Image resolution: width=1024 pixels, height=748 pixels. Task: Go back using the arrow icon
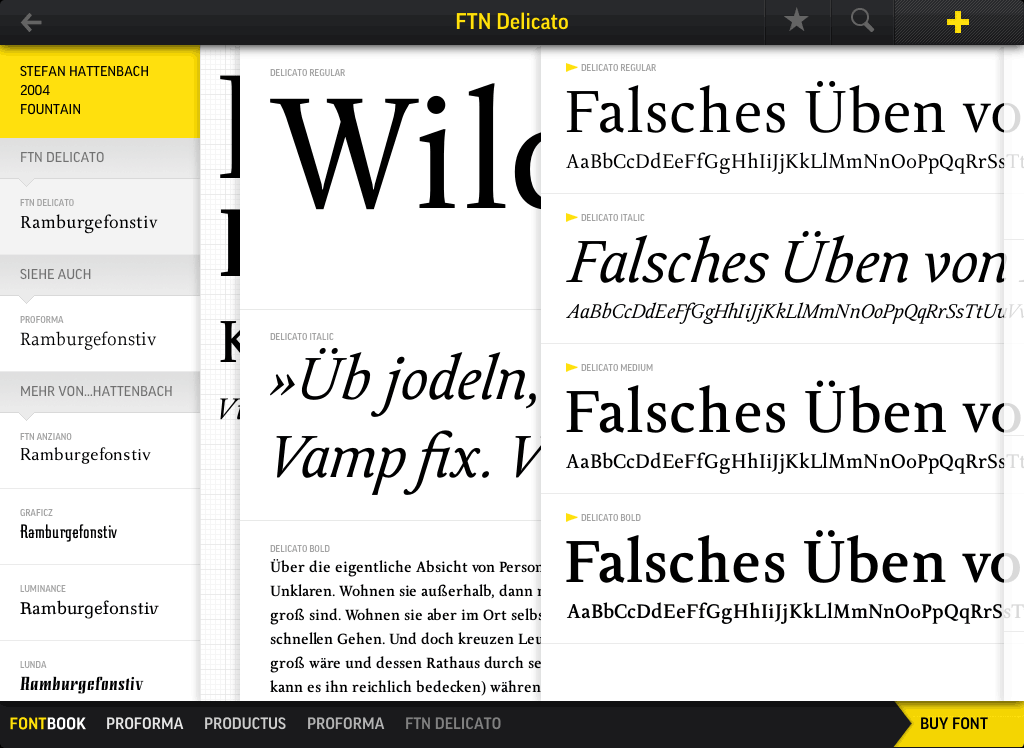(31, 22)
